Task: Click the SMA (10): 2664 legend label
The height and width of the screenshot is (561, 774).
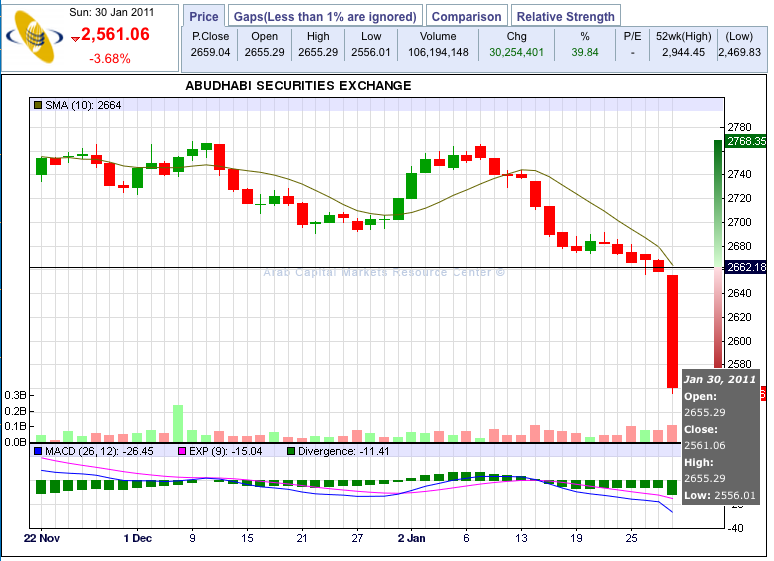Action: 83,105
